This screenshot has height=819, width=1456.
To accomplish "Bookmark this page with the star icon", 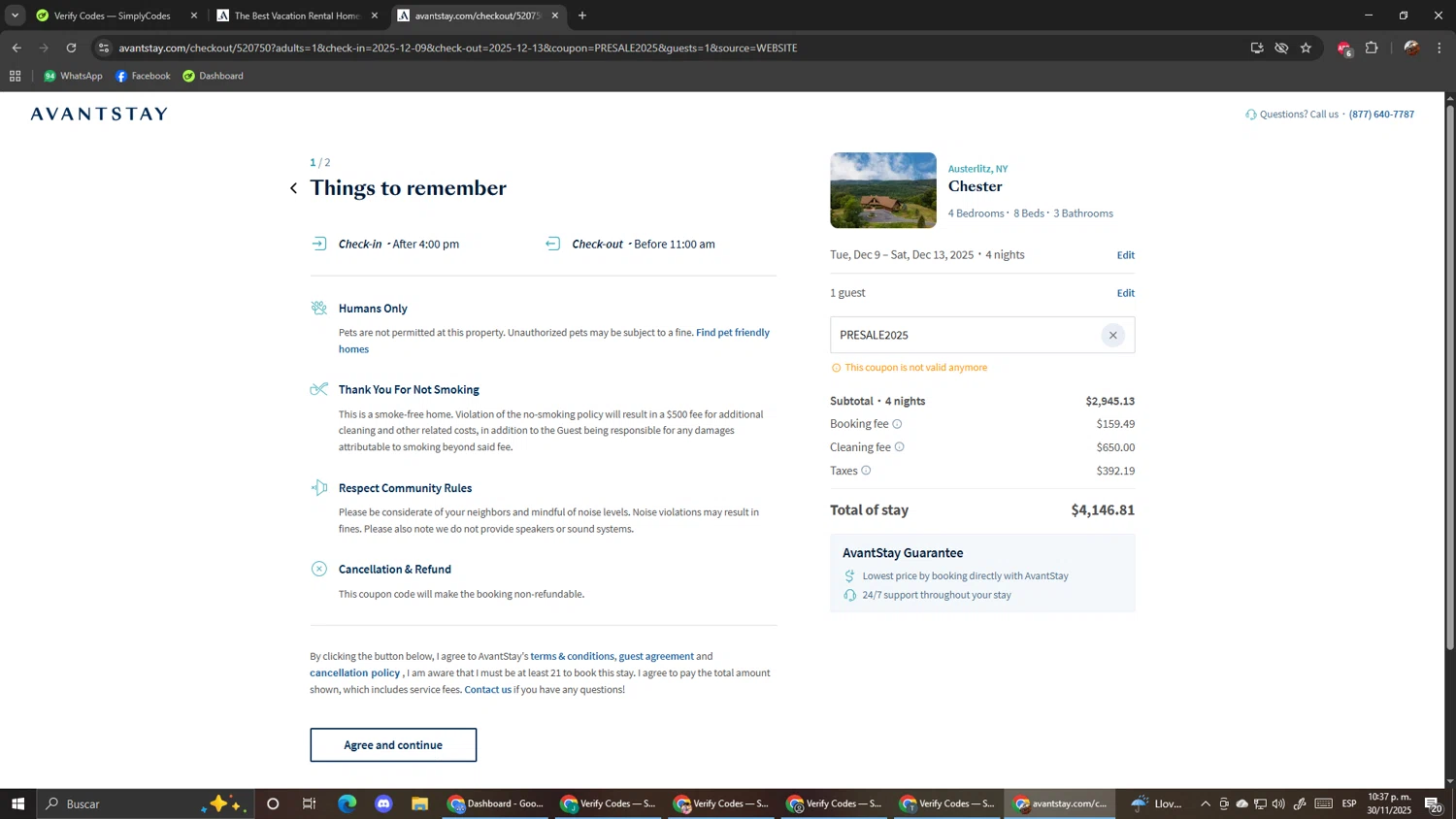I will coord(1306,48).
